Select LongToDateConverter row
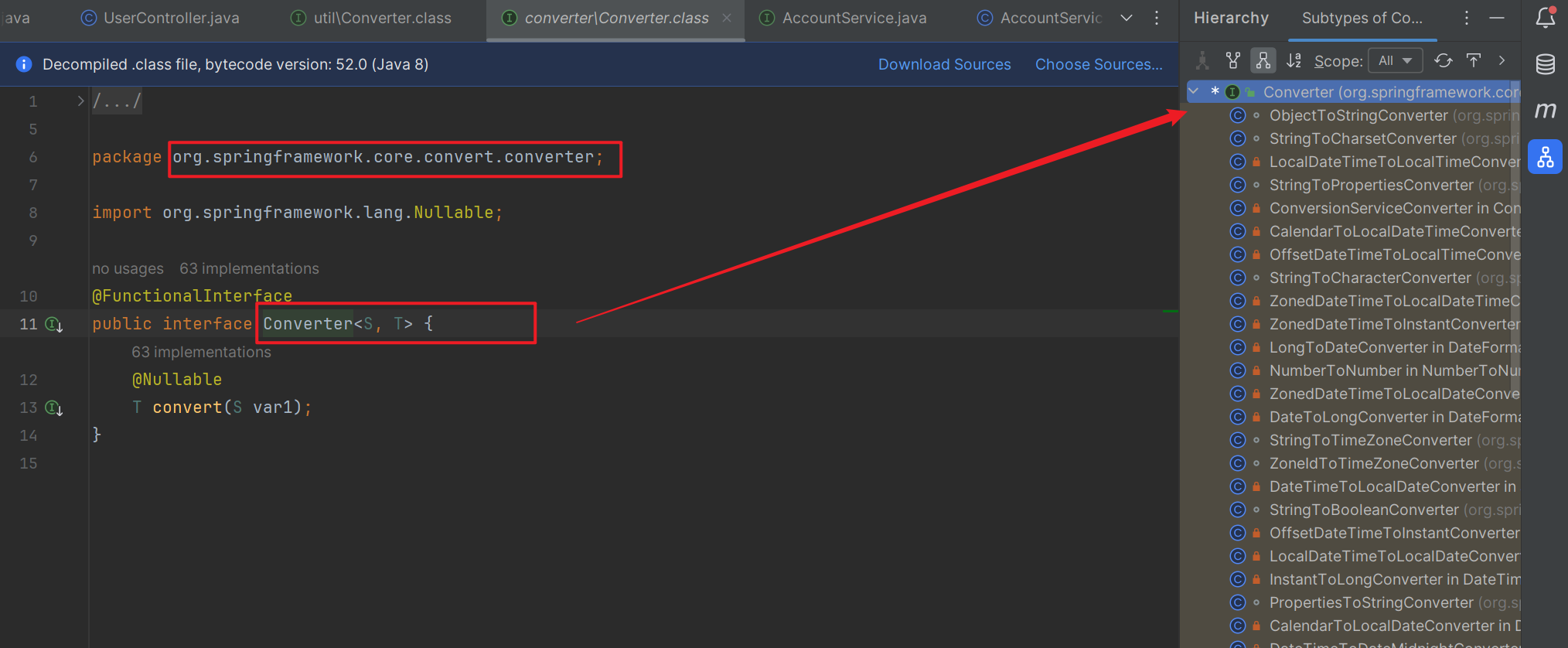The height and width of the screenshot is (648, 1568). pyautogui.click(x=1353, y=347)
